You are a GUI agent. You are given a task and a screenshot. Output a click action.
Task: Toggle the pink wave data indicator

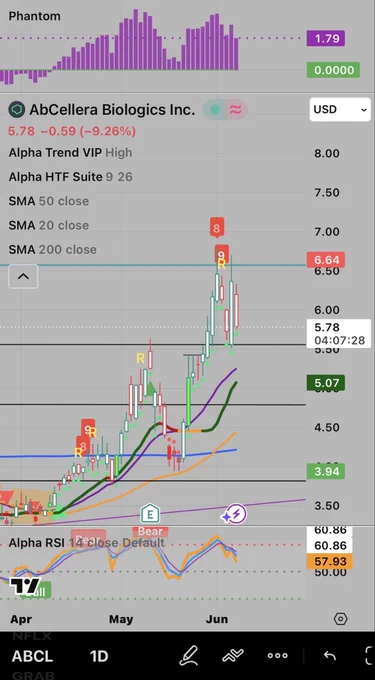click(235, 110)
